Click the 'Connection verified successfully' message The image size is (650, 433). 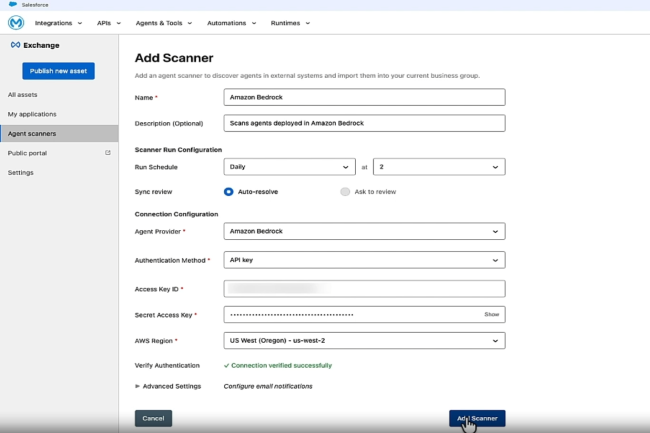pos(281,365)
